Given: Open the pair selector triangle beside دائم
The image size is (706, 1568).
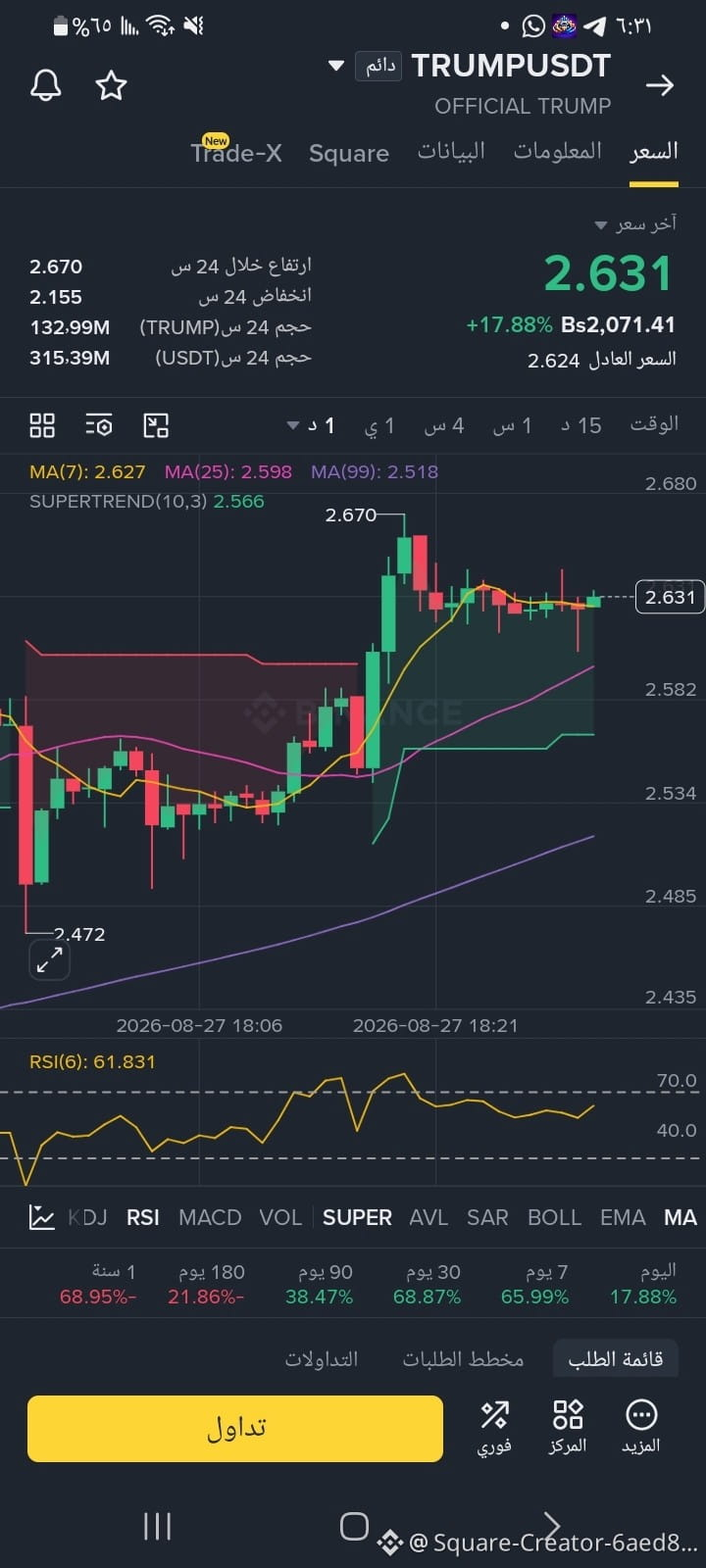Looking at the screenshot, I should pyautogui.click(x=335, y=66).
